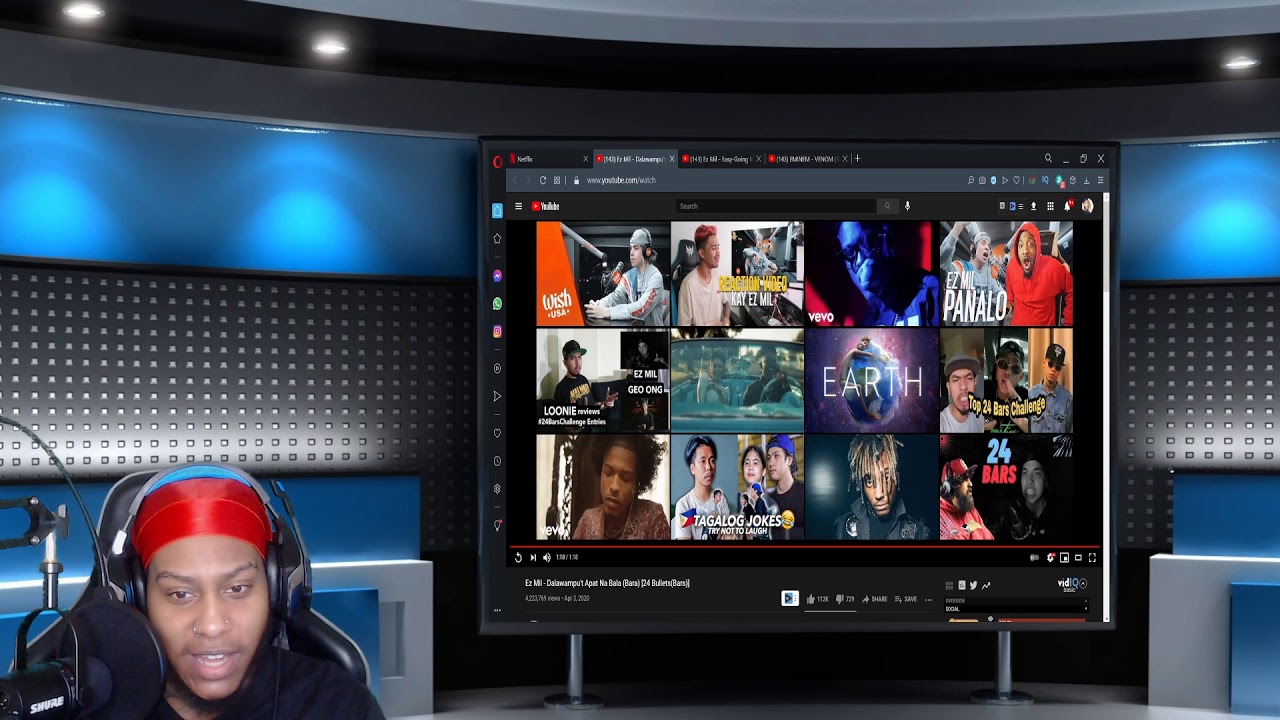Switch to the Ez Mil Easy-Going tab

click(720, 159)
